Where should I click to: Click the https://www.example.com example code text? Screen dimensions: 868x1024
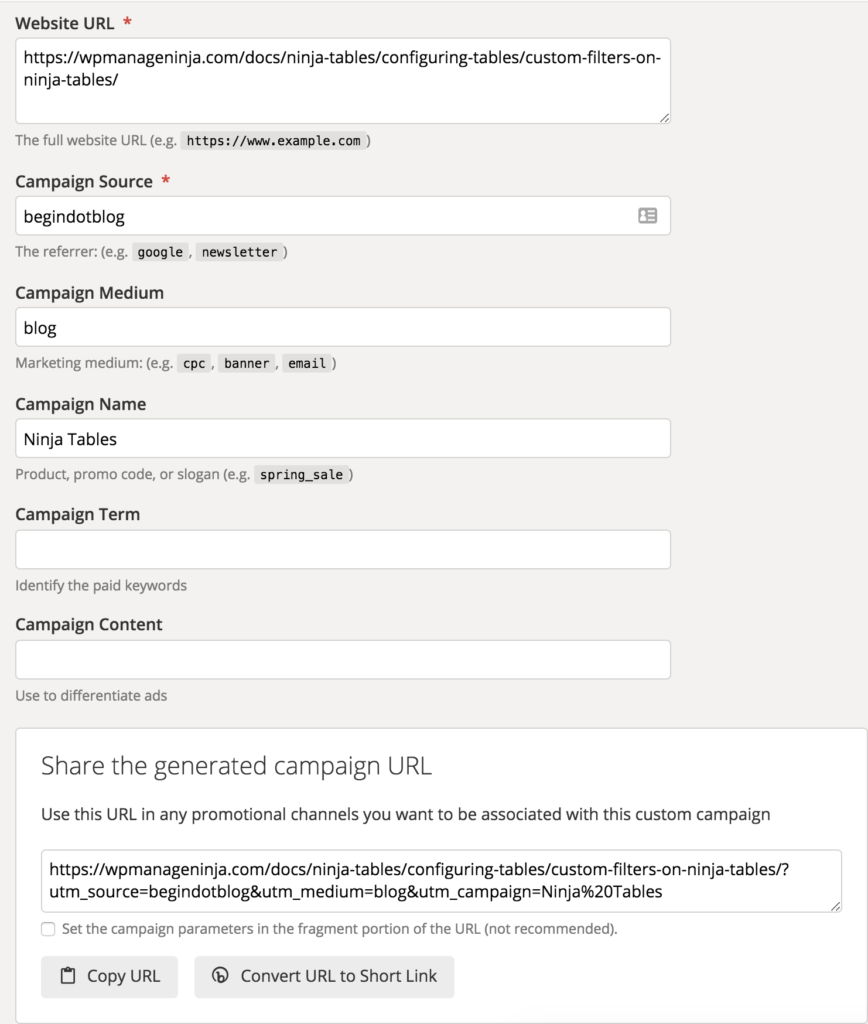click(x=273, y=140)
